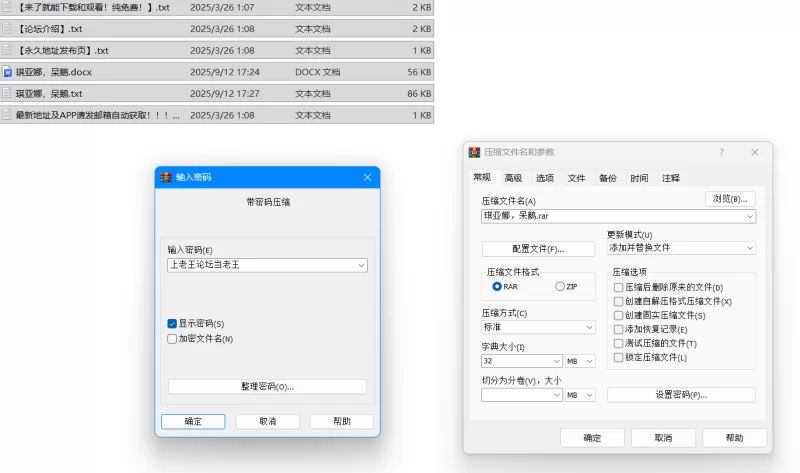Viewport: 800px width, 473px height.
Task: Switch to the 时间 tab
Action: click(639, 178)
